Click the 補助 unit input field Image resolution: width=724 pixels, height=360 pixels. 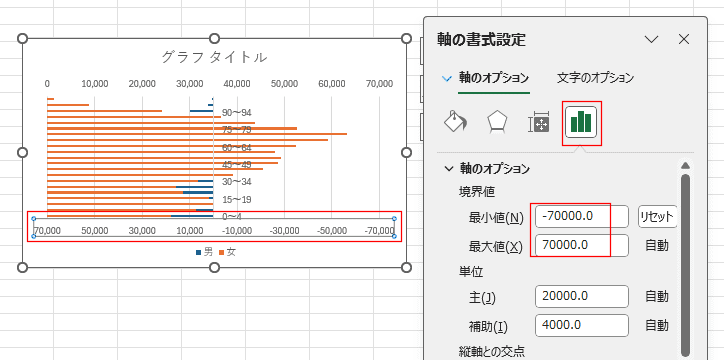click(x=582, y=325)
